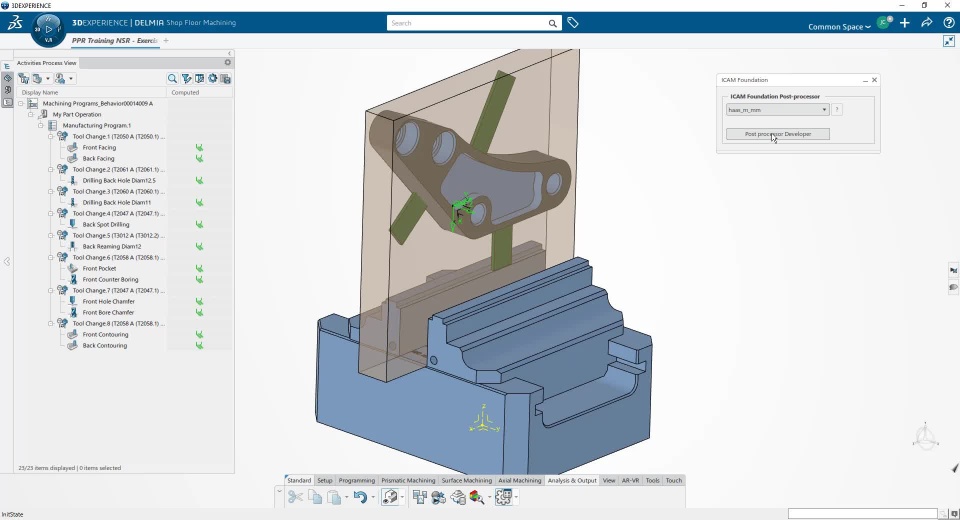Open the panel settings gear beside Activities Process View title

point(228,62)
